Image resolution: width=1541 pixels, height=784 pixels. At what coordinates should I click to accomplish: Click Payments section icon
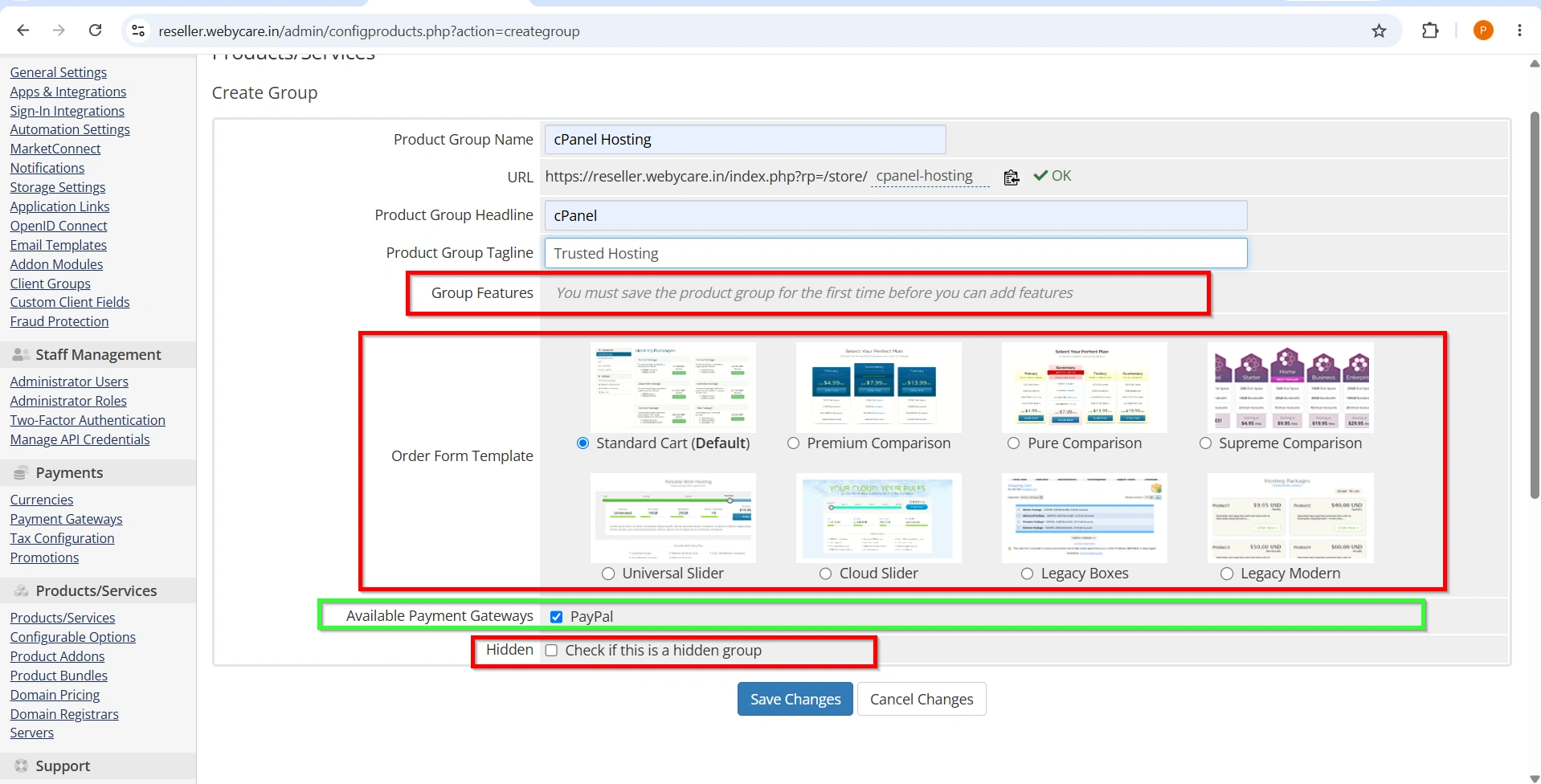tap(22, 472)
